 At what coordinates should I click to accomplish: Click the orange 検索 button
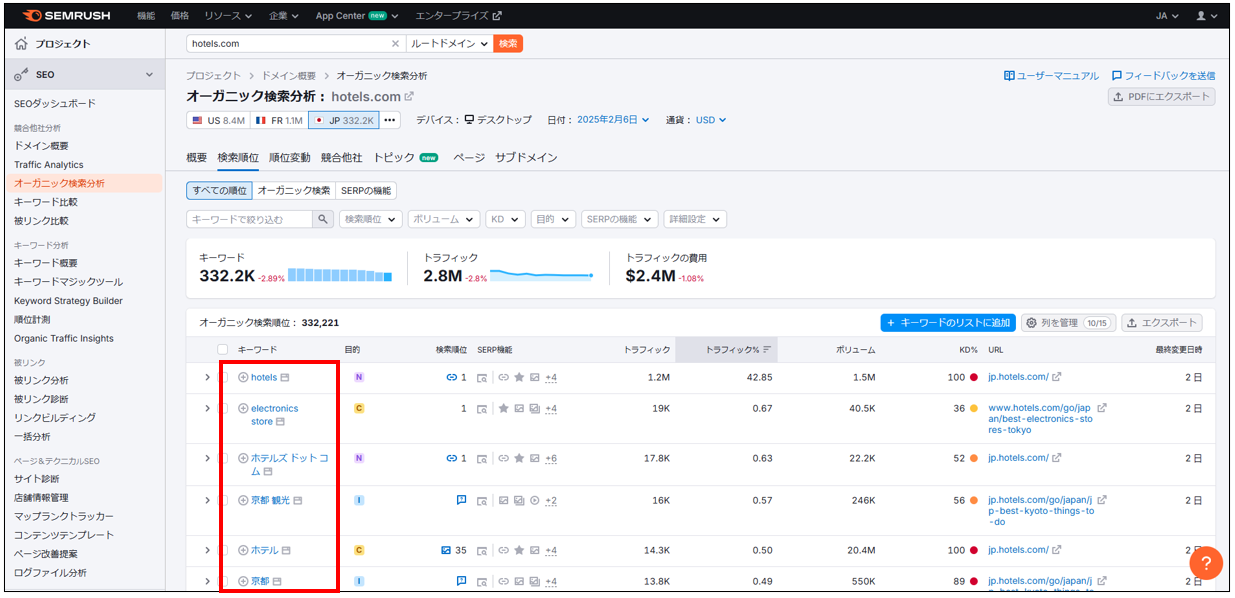click(508, 44)
